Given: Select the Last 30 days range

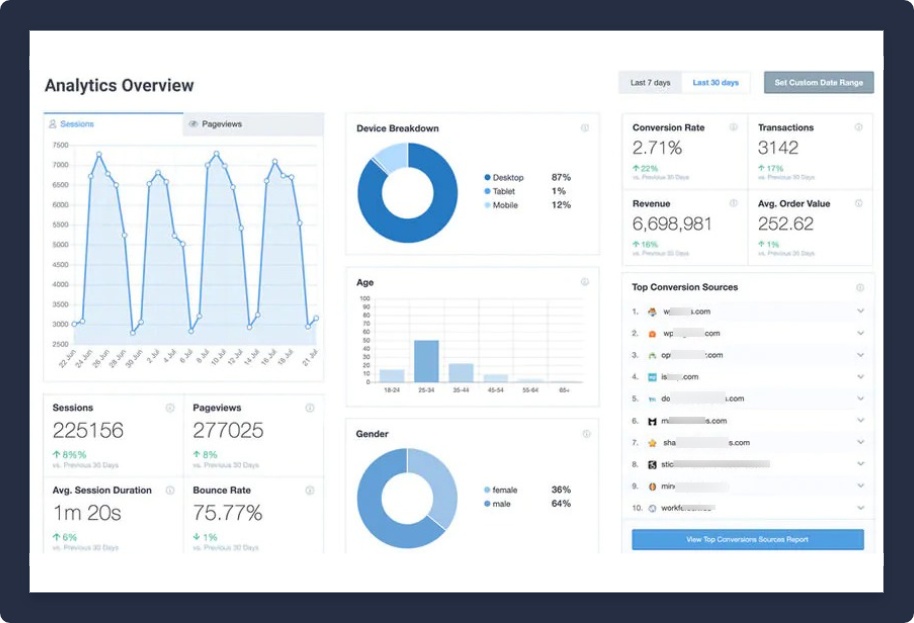Looking at the screenshot, I should pos(716,82).
